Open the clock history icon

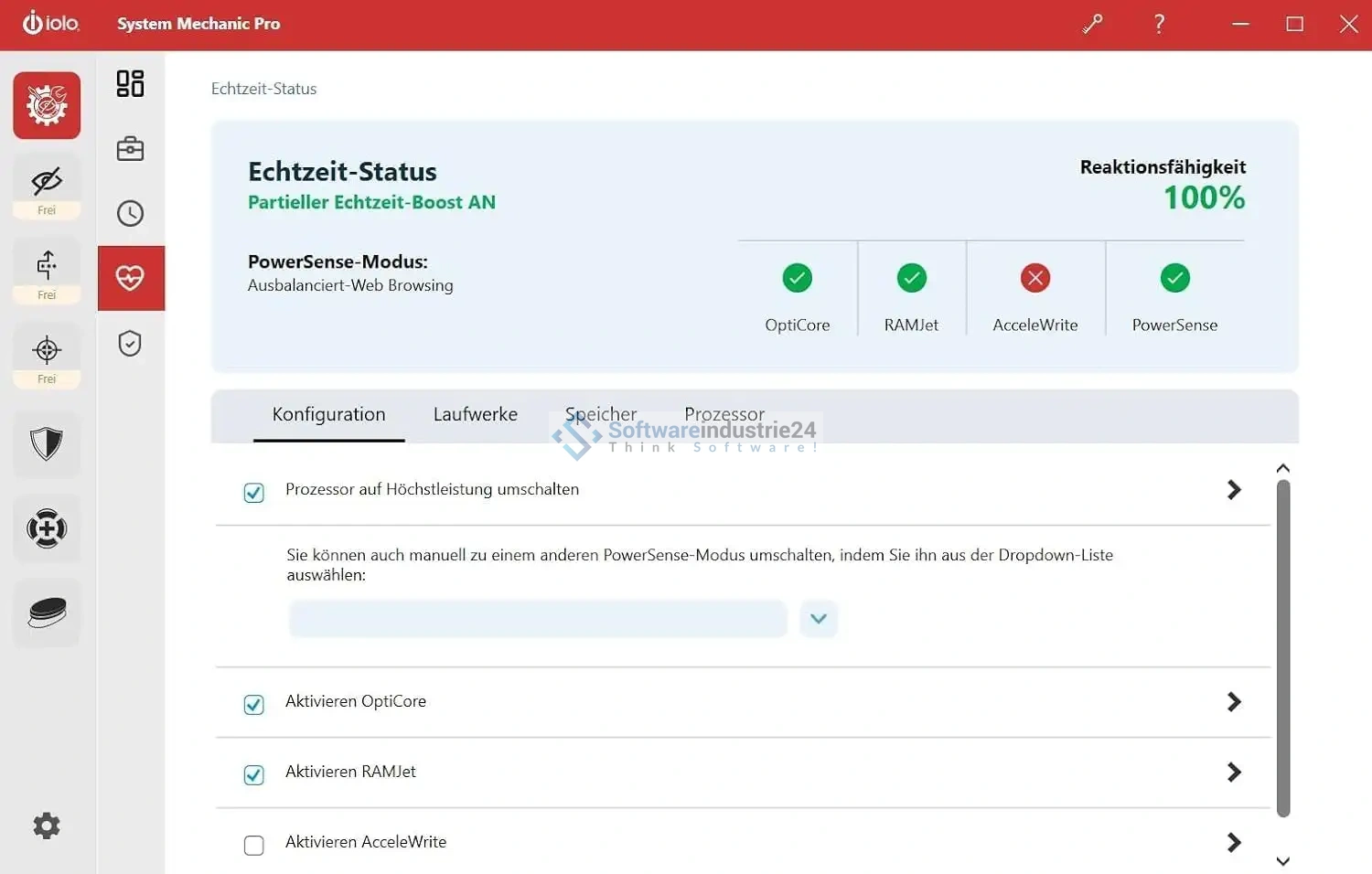pos(130,213)
